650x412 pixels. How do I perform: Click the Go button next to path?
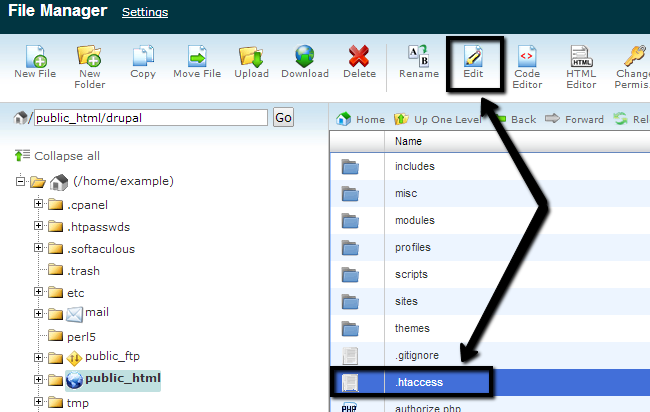tap(284, 118)
